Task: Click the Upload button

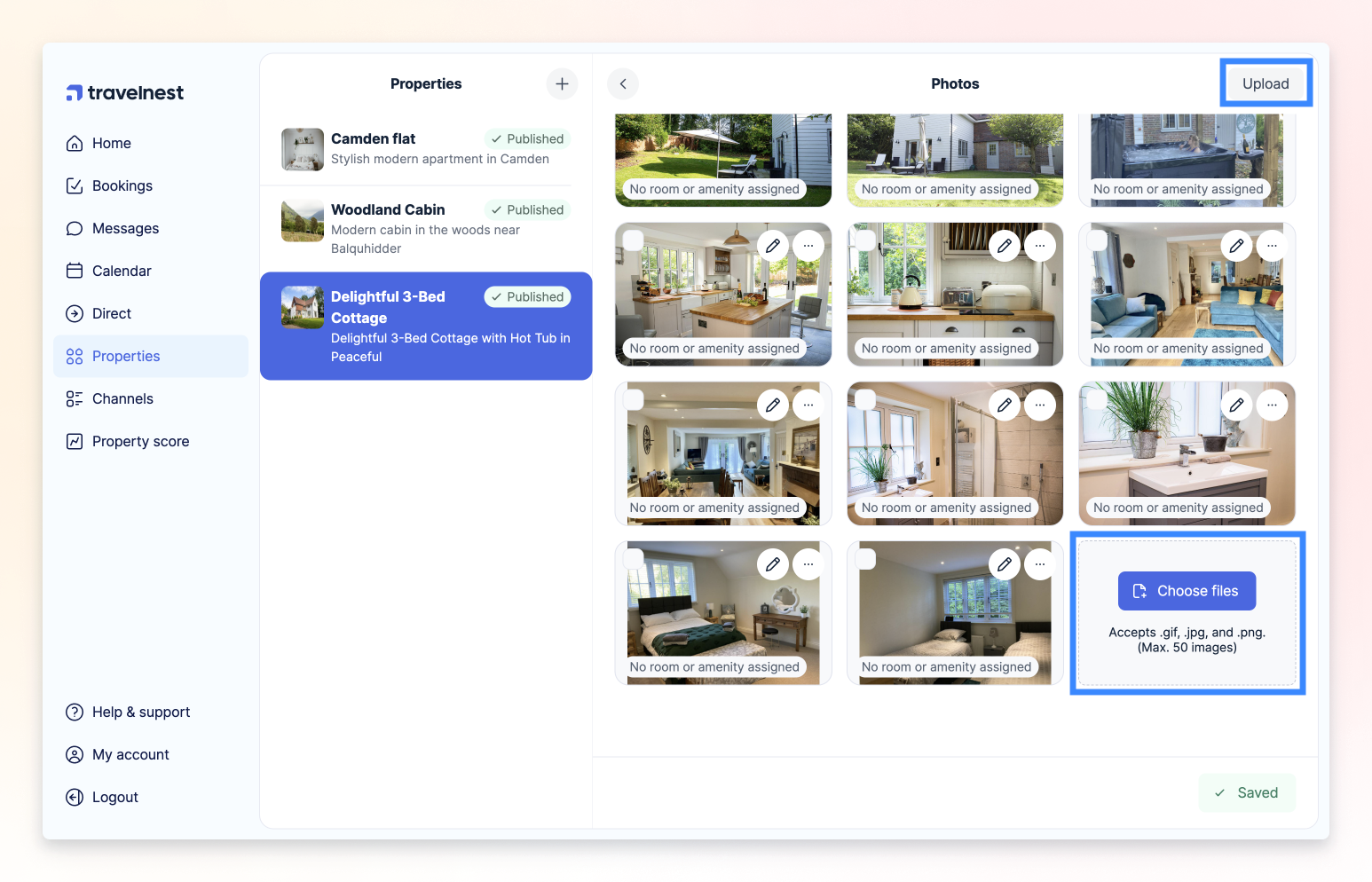Action: click(x=1266, y=84)
